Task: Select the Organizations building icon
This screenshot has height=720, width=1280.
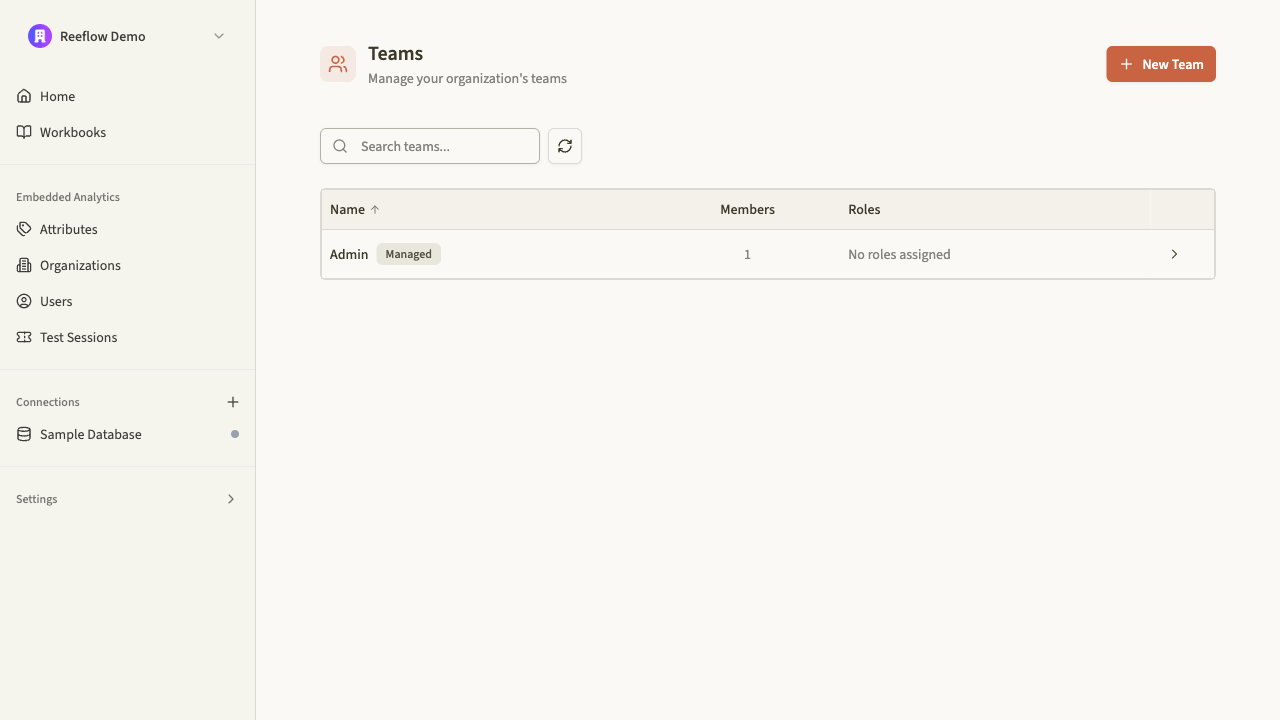Action: click(x=23, y=265)
